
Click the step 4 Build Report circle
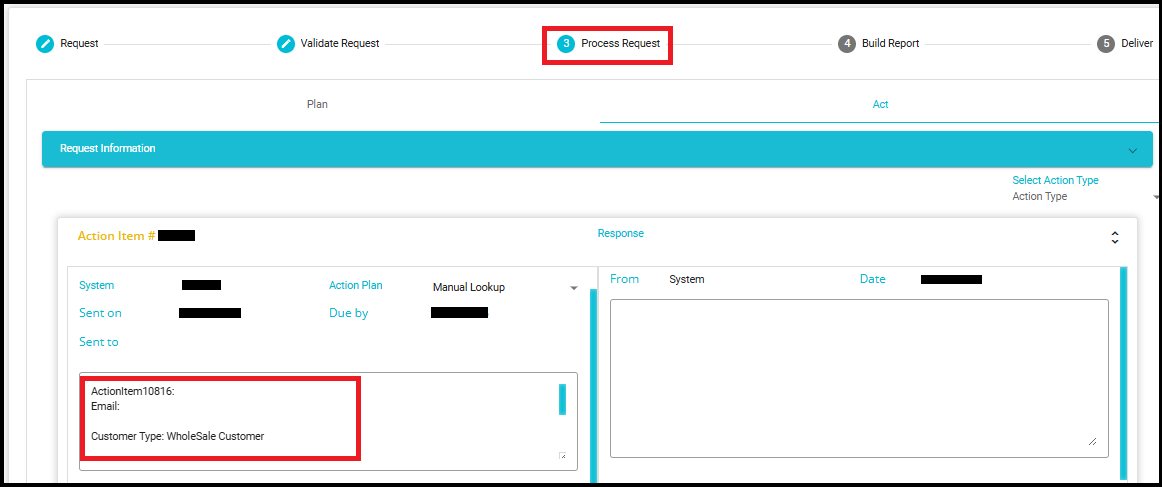coord(847,44)
